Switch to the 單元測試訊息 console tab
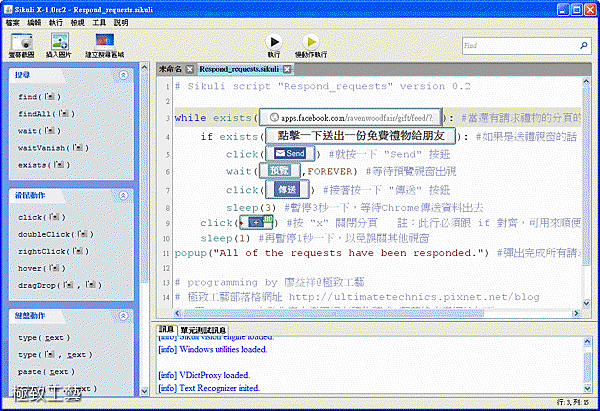 (x=204, y=330)
